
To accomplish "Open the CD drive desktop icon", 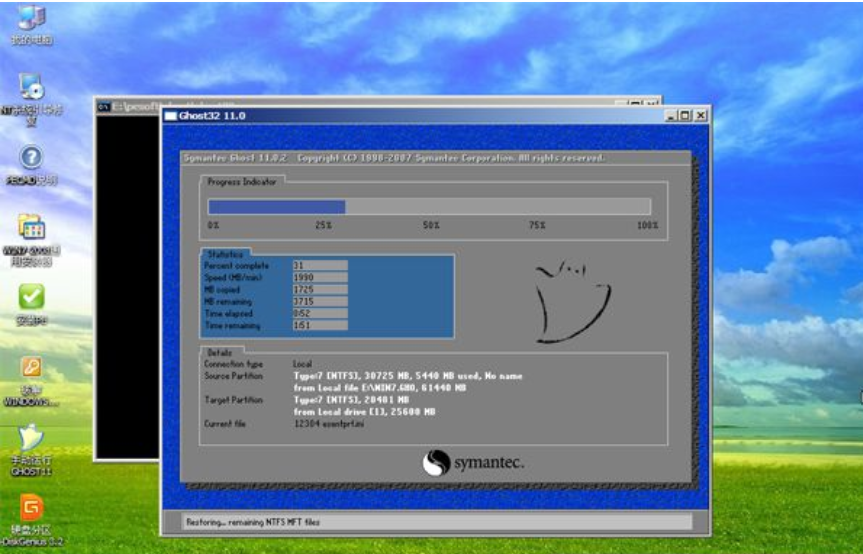I will click(31, 87).
